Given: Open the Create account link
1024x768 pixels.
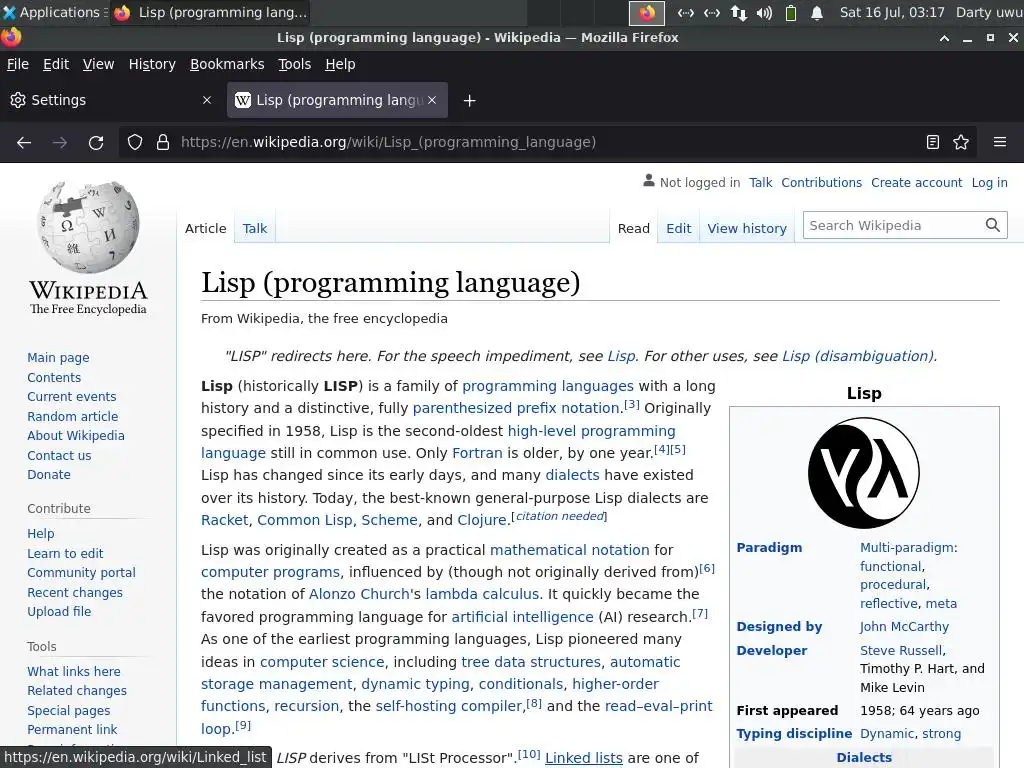Looking at the screenshot, I should (x=916, y=183).
